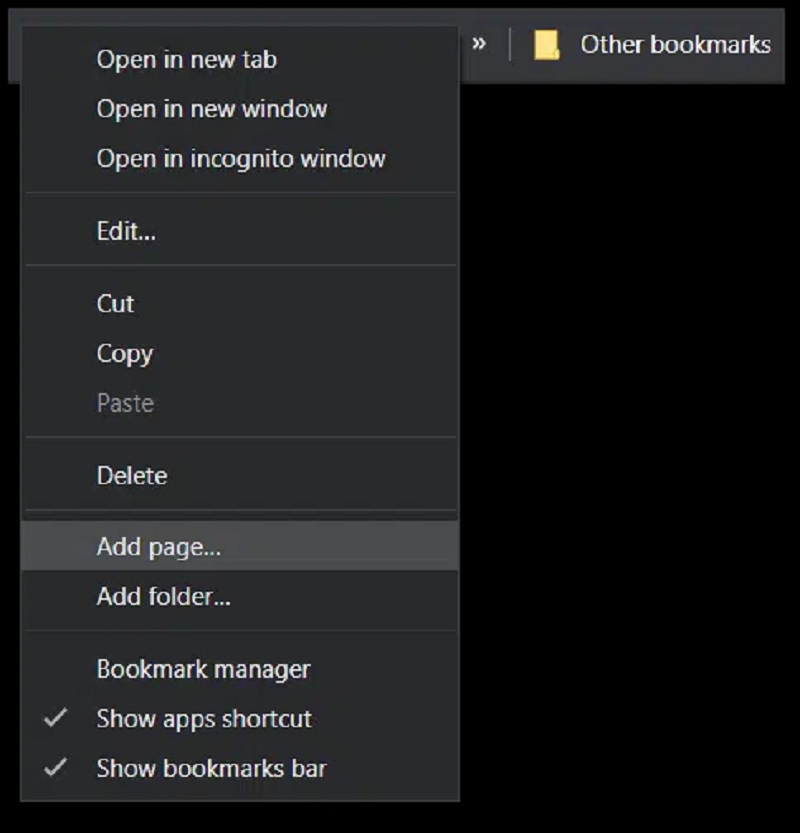This screenshot has width=800, height=833.
Task: Click Edit... in the context menu
Action: pos(126,232)
